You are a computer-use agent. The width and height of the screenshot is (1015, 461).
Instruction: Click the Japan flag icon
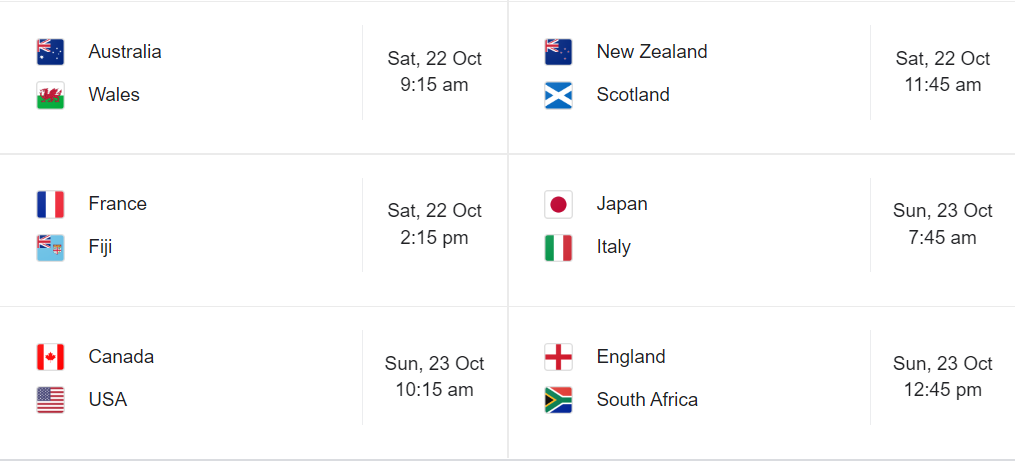(558, 204)
